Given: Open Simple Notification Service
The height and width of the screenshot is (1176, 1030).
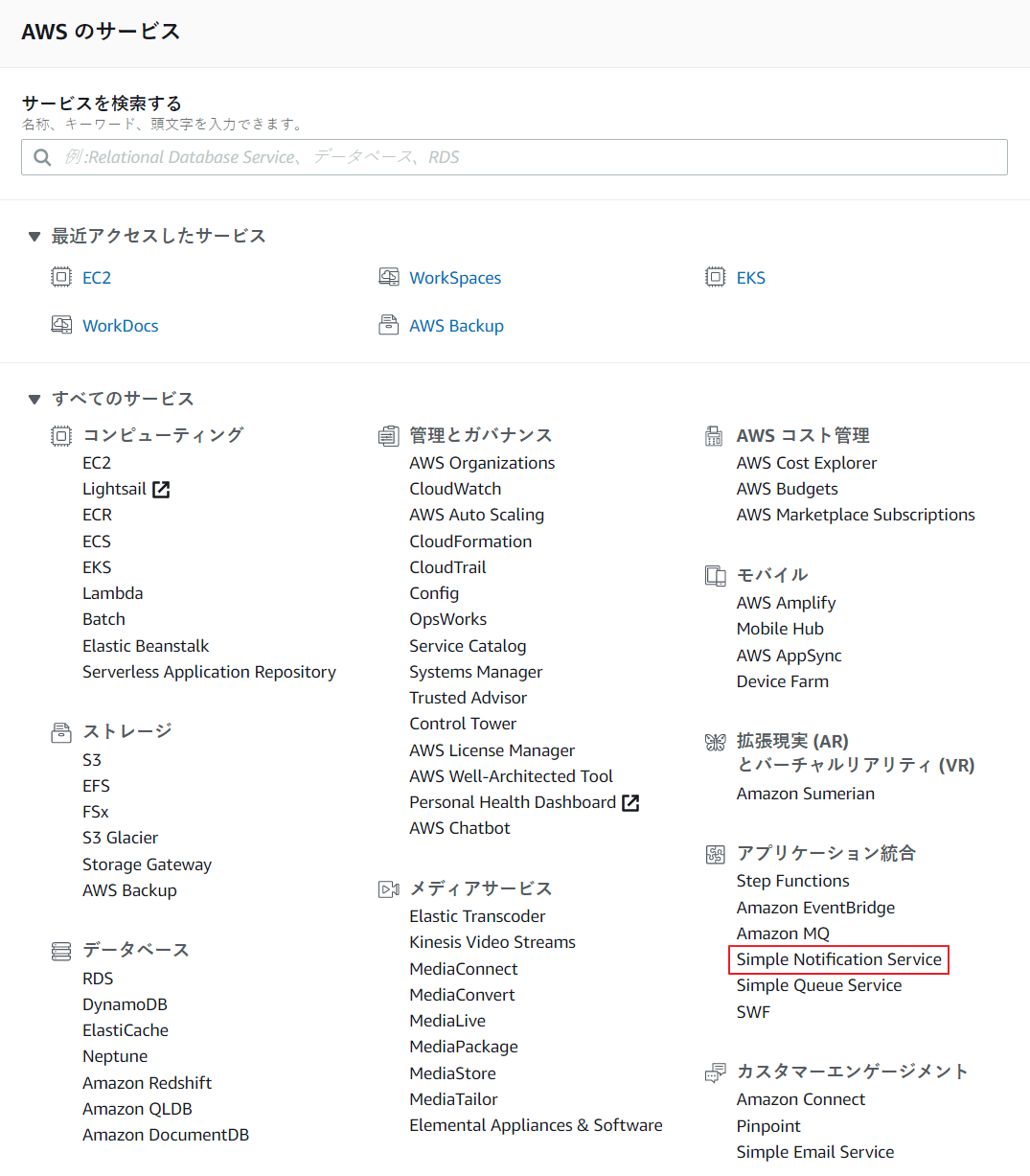Looking at the screenshot, I should (838, 959).
